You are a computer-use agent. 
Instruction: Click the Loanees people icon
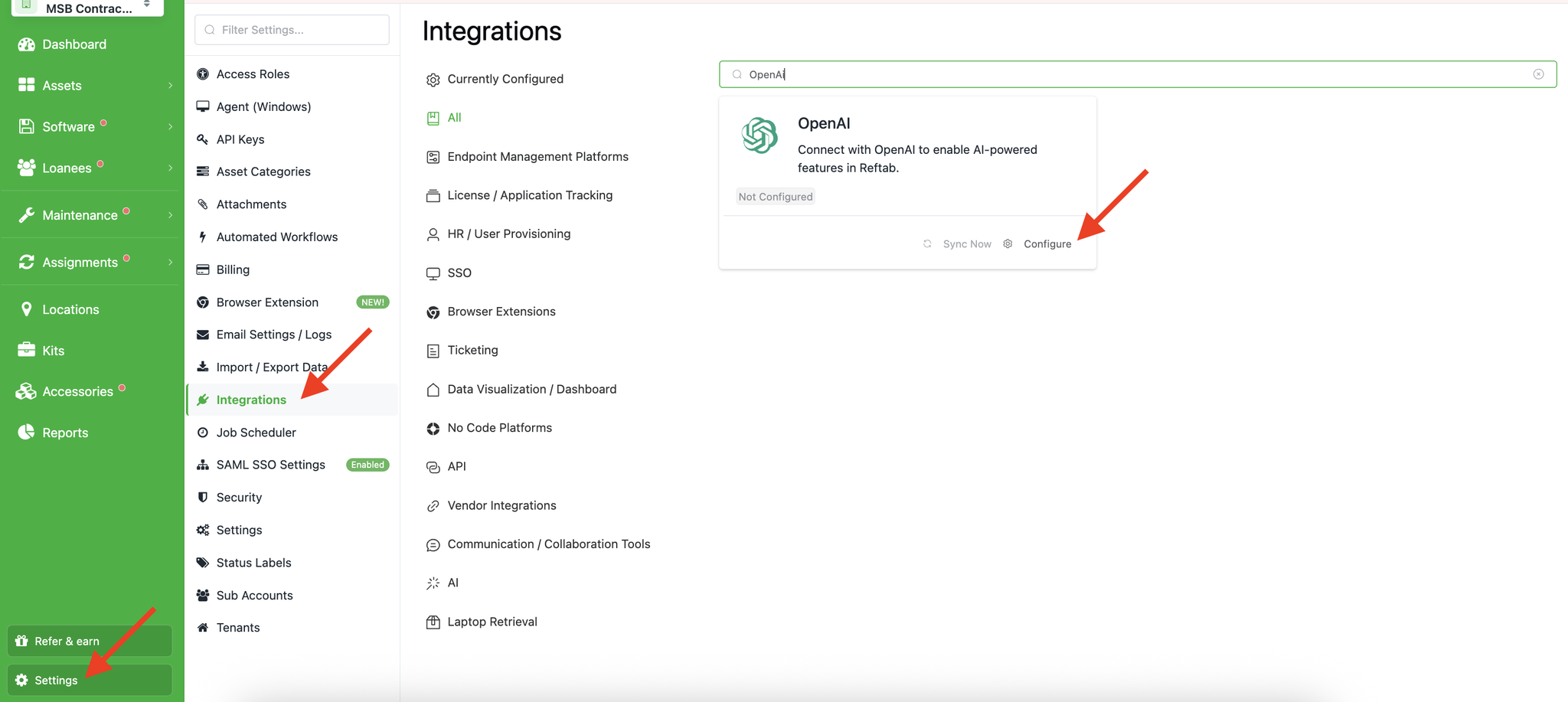pos(27,168)
